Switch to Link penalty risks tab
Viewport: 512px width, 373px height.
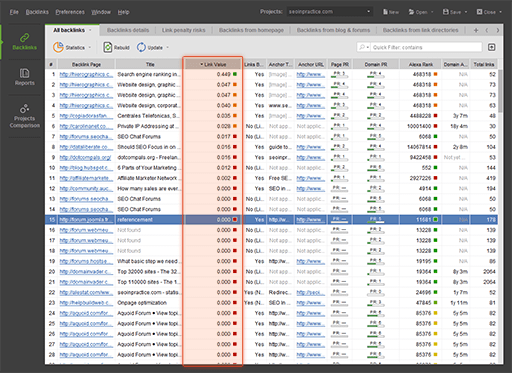click(x=184, y=30)
